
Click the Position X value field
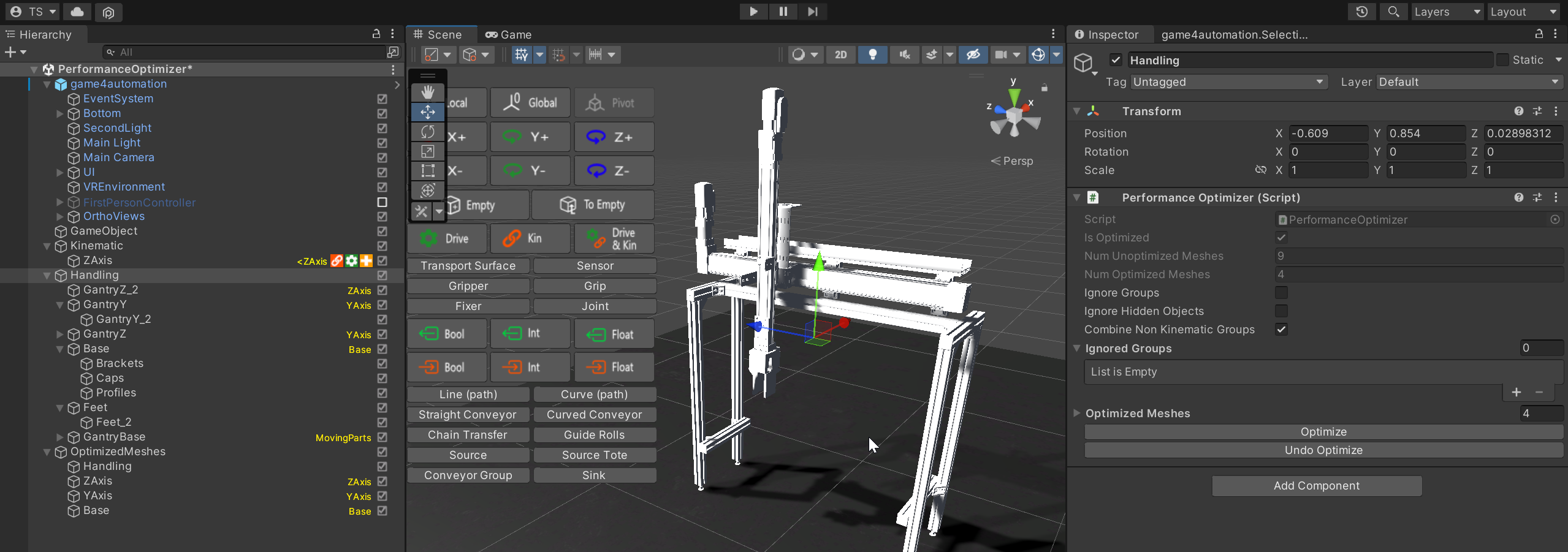[1328, 134]
